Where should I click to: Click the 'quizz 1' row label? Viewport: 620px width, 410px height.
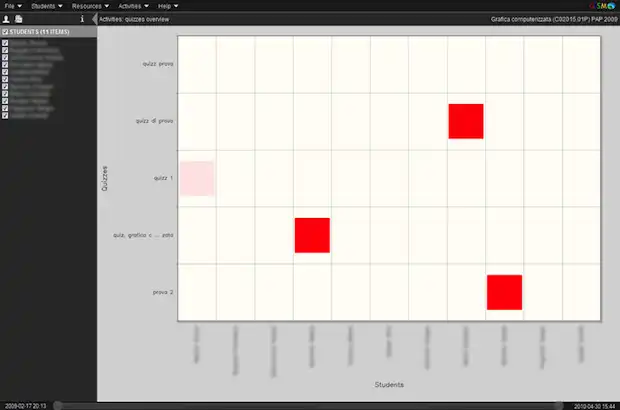(x=163, y=178)
